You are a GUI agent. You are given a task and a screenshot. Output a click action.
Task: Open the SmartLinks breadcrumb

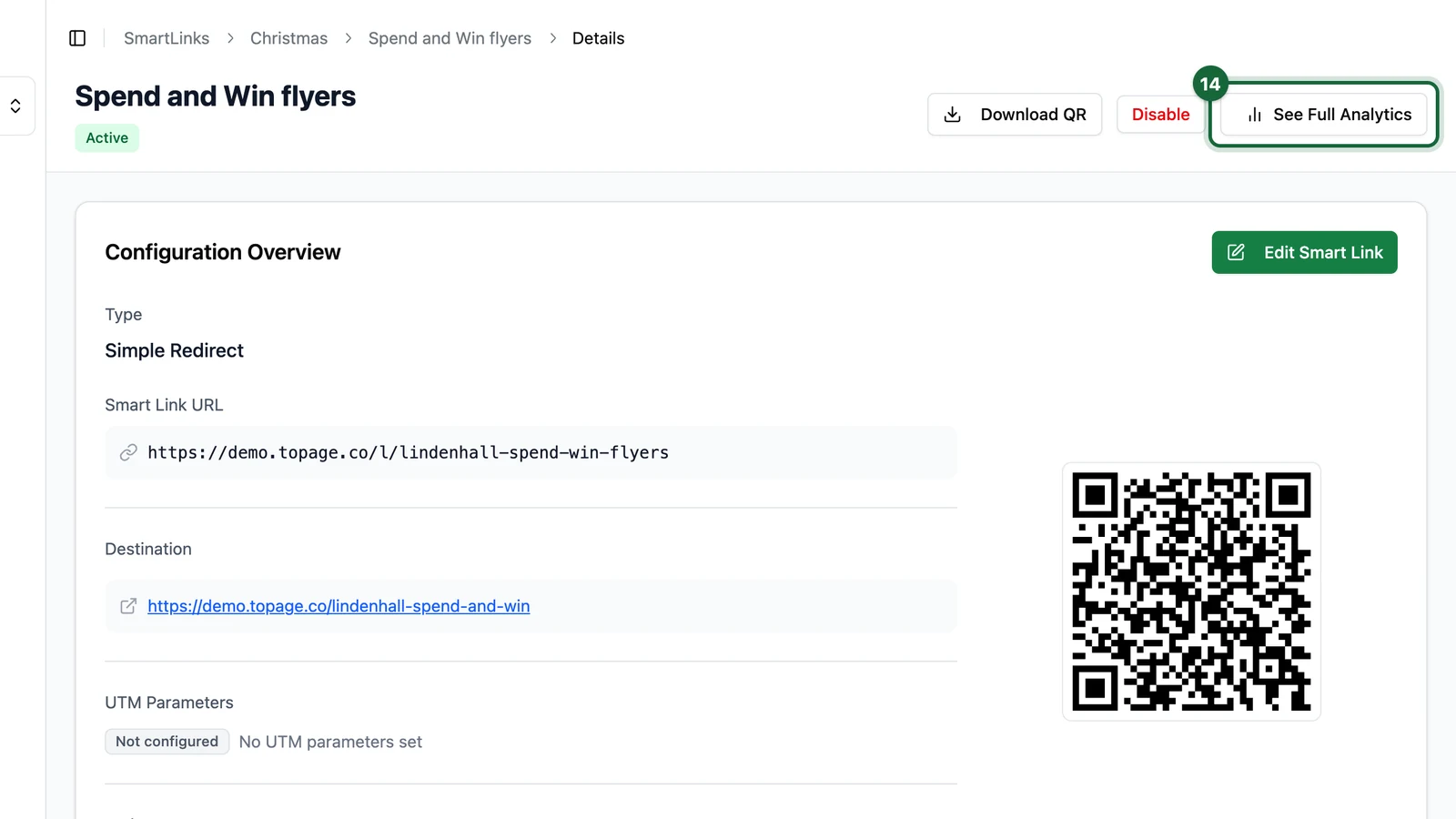click(x=167, y=38)
